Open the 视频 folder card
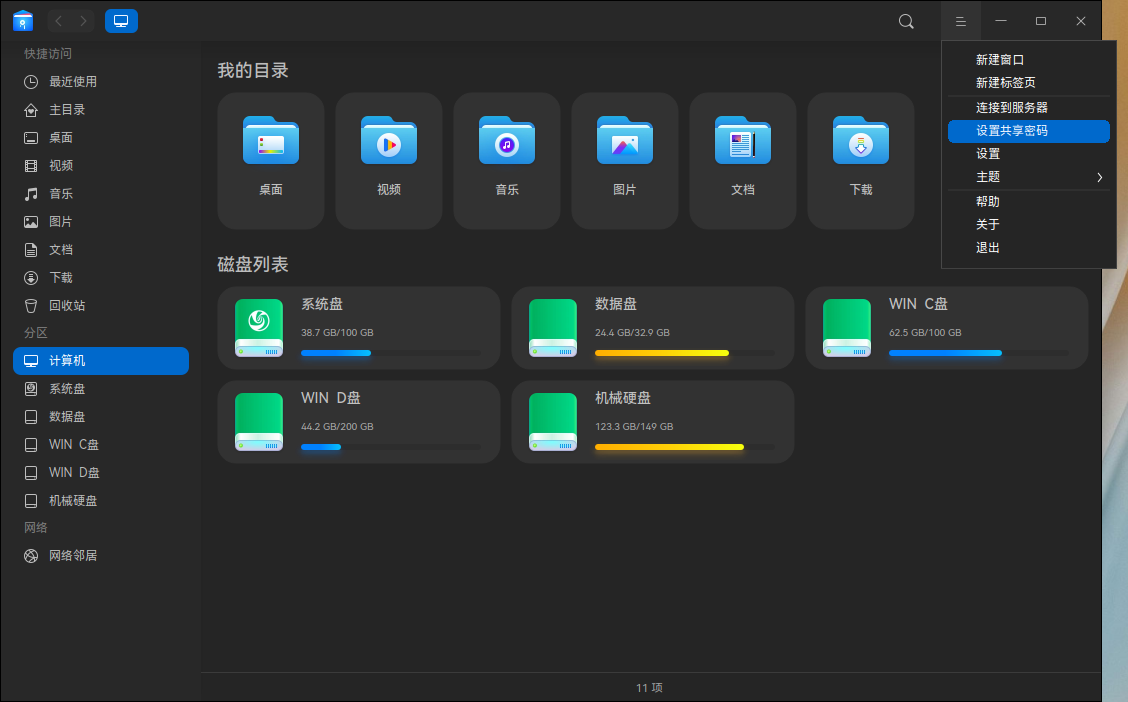Viewport: 1128px width, 702px height. pos(388,160)
